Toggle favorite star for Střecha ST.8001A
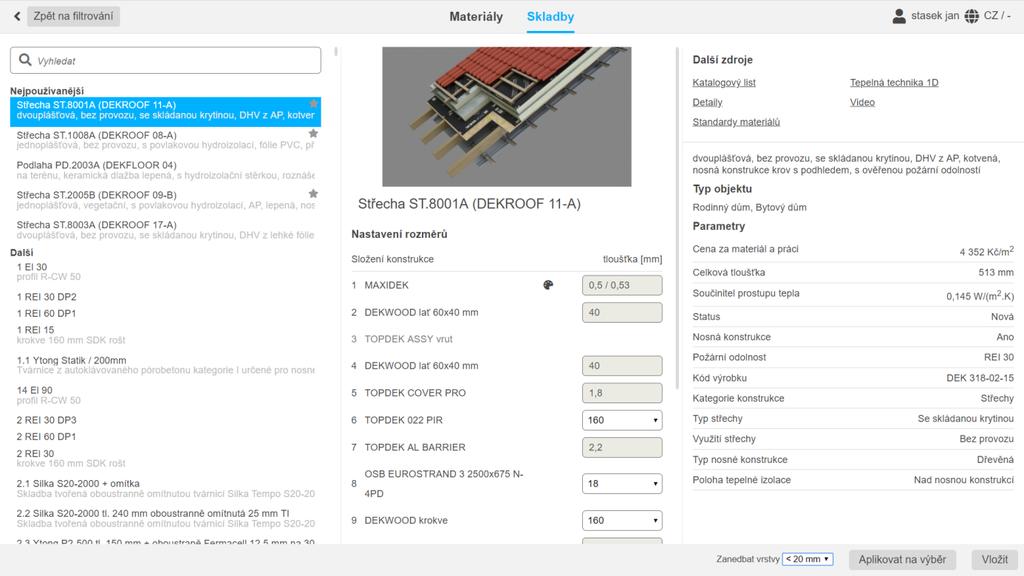 click(313, 104)
